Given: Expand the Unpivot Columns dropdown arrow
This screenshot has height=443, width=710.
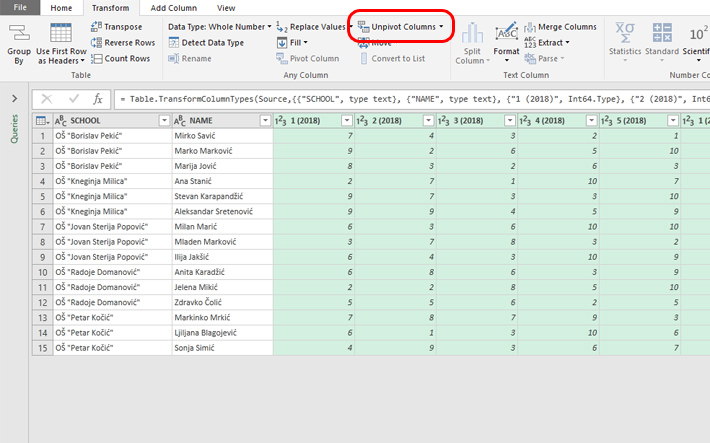Looking at the screenshot, I should (x=441, y=27).
